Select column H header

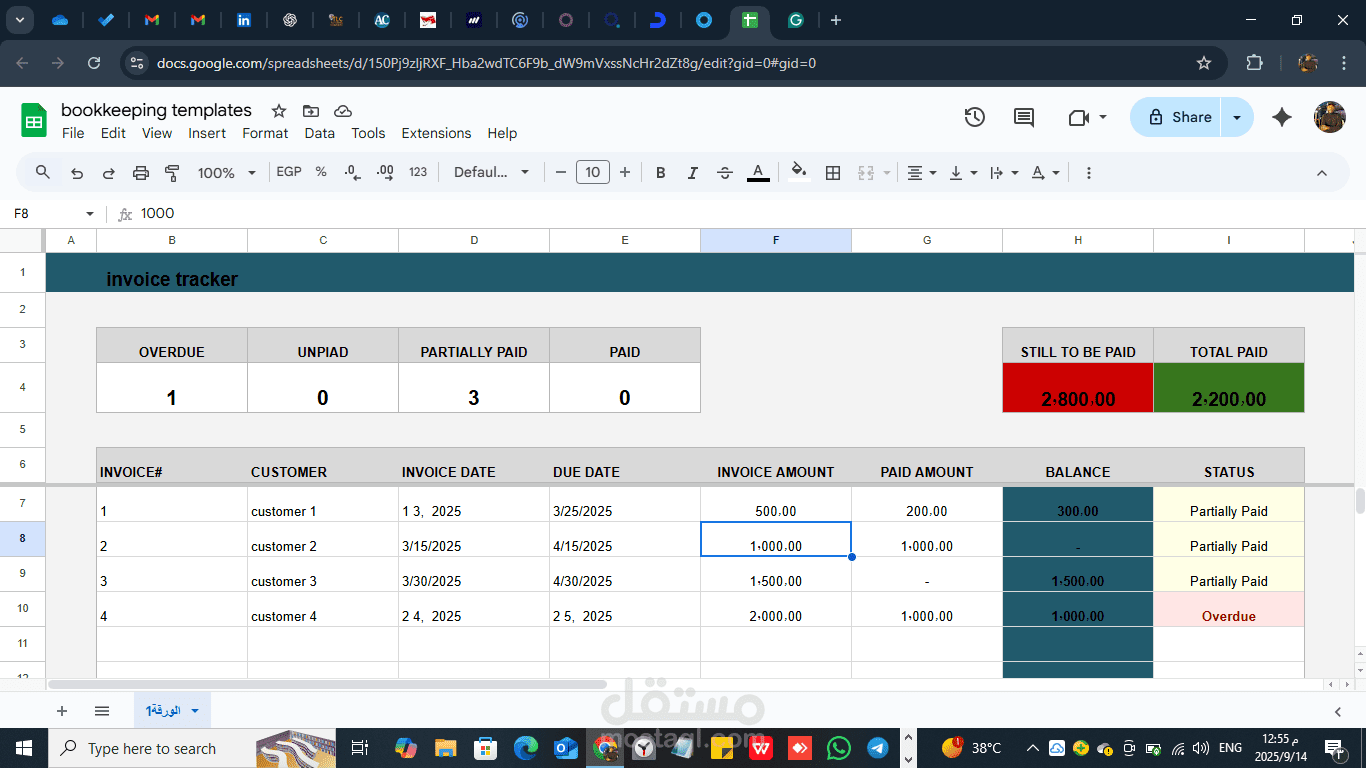tap(1078, 240)
